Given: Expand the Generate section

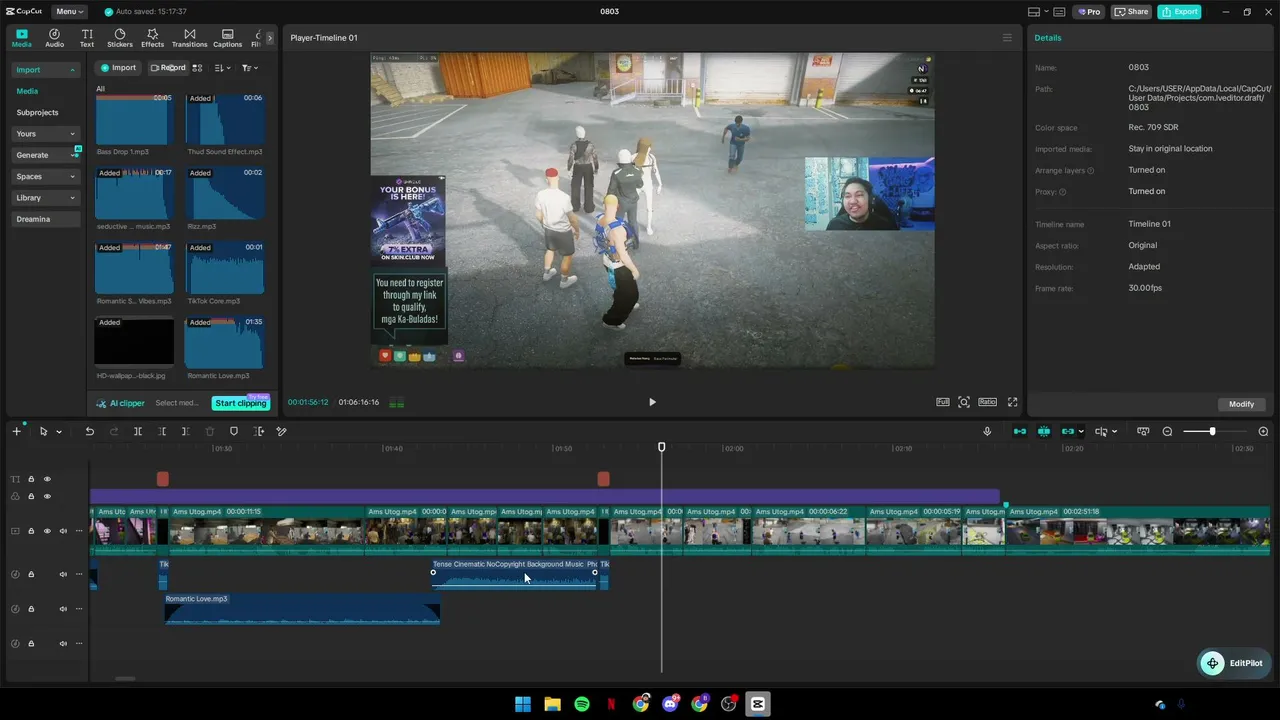Looking at the screenshot, I should 45,155.
